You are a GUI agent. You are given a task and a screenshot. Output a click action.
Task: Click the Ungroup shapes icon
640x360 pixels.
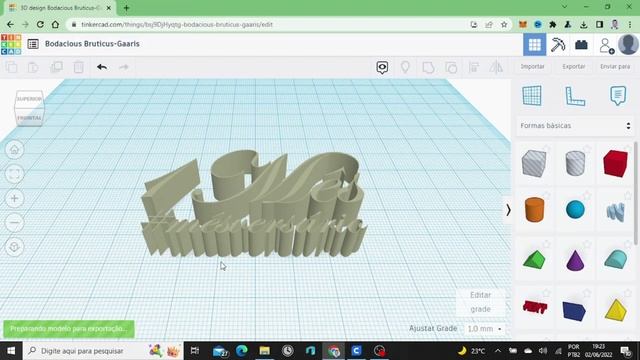point(451,67)
